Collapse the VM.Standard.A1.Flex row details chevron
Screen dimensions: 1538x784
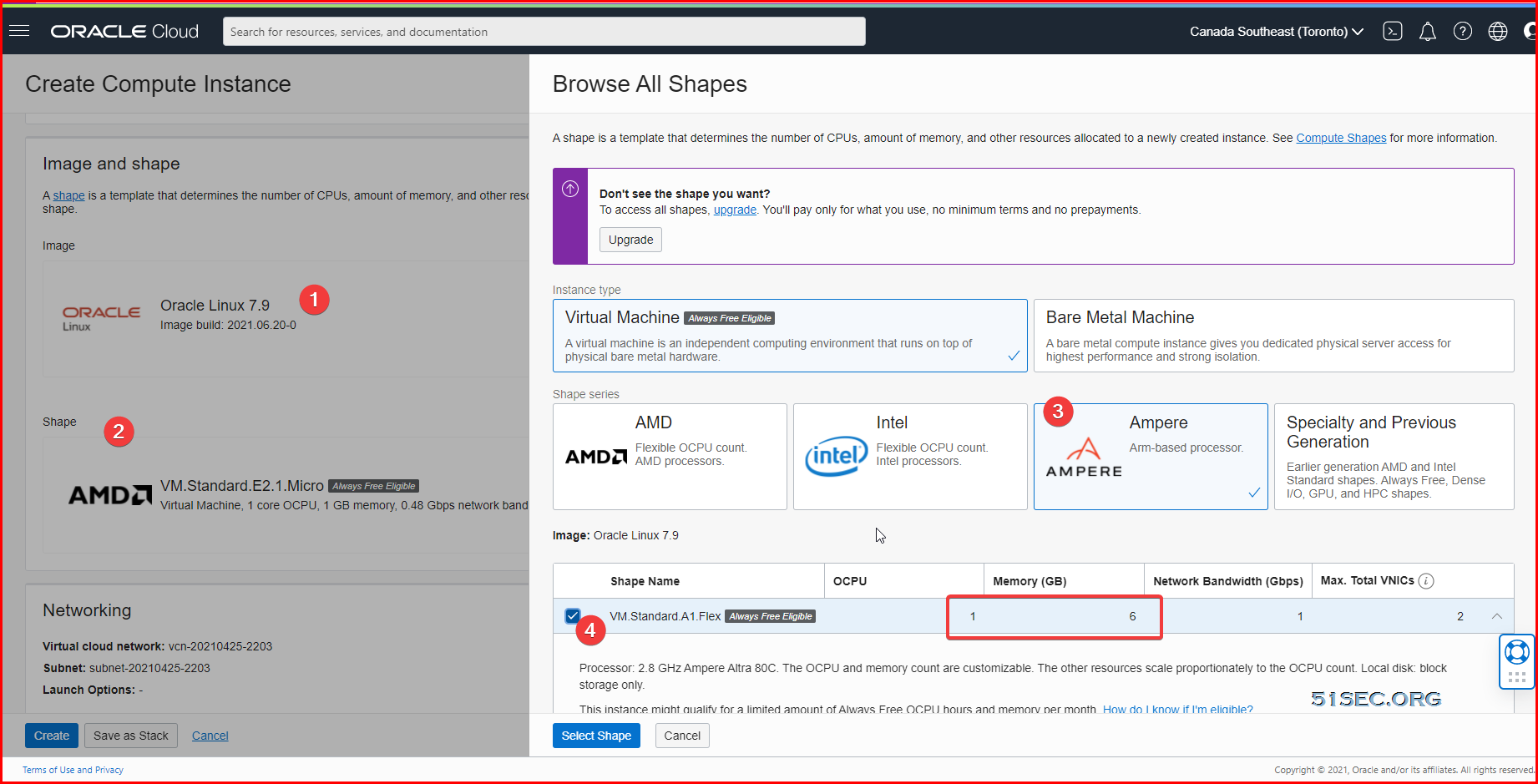[x=1497, y=616]
